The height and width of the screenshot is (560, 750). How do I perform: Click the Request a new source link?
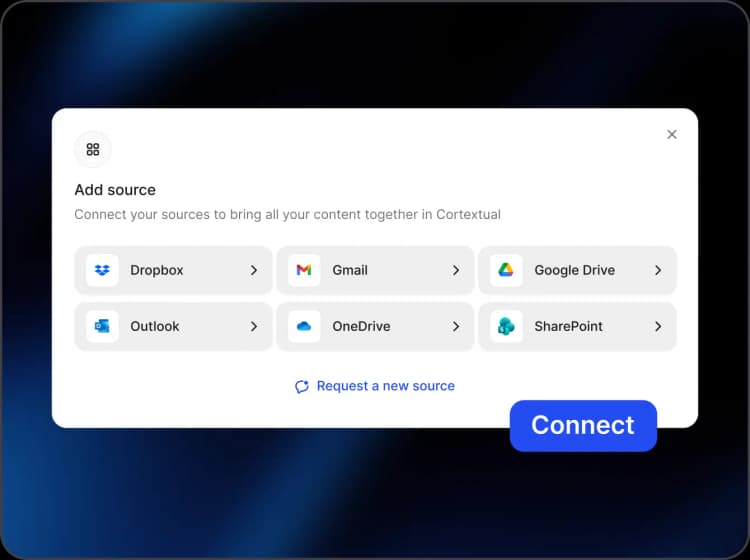pos(375,386)
